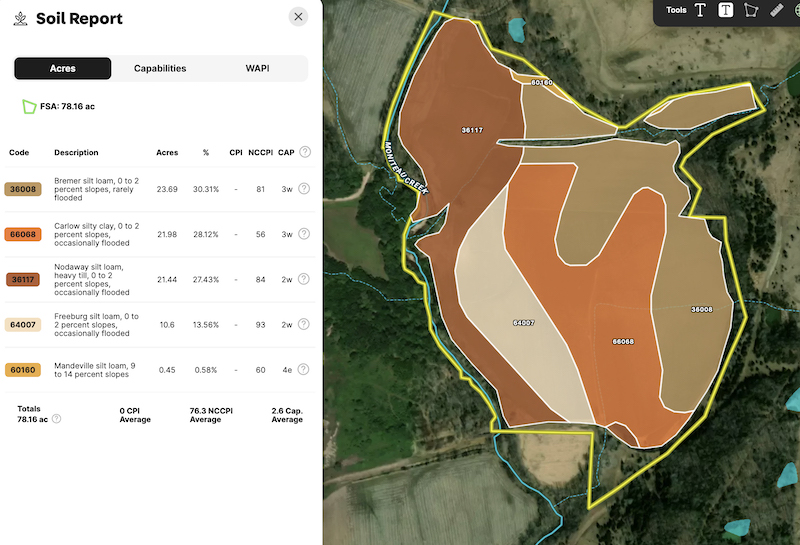This screenshot has height=545, width=800.
Task: Open help icon for Bremer silt loam row
Action: (x=304, y=189)
